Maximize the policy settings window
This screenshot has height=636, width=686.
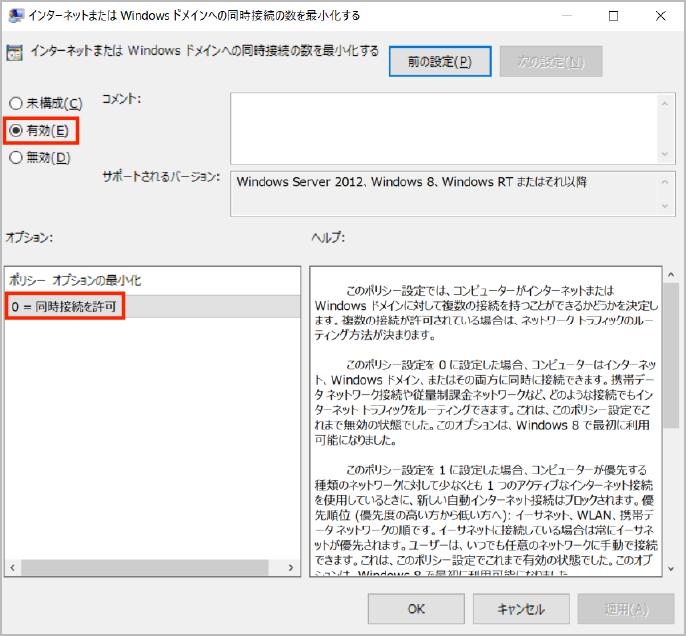coord(613,16)
